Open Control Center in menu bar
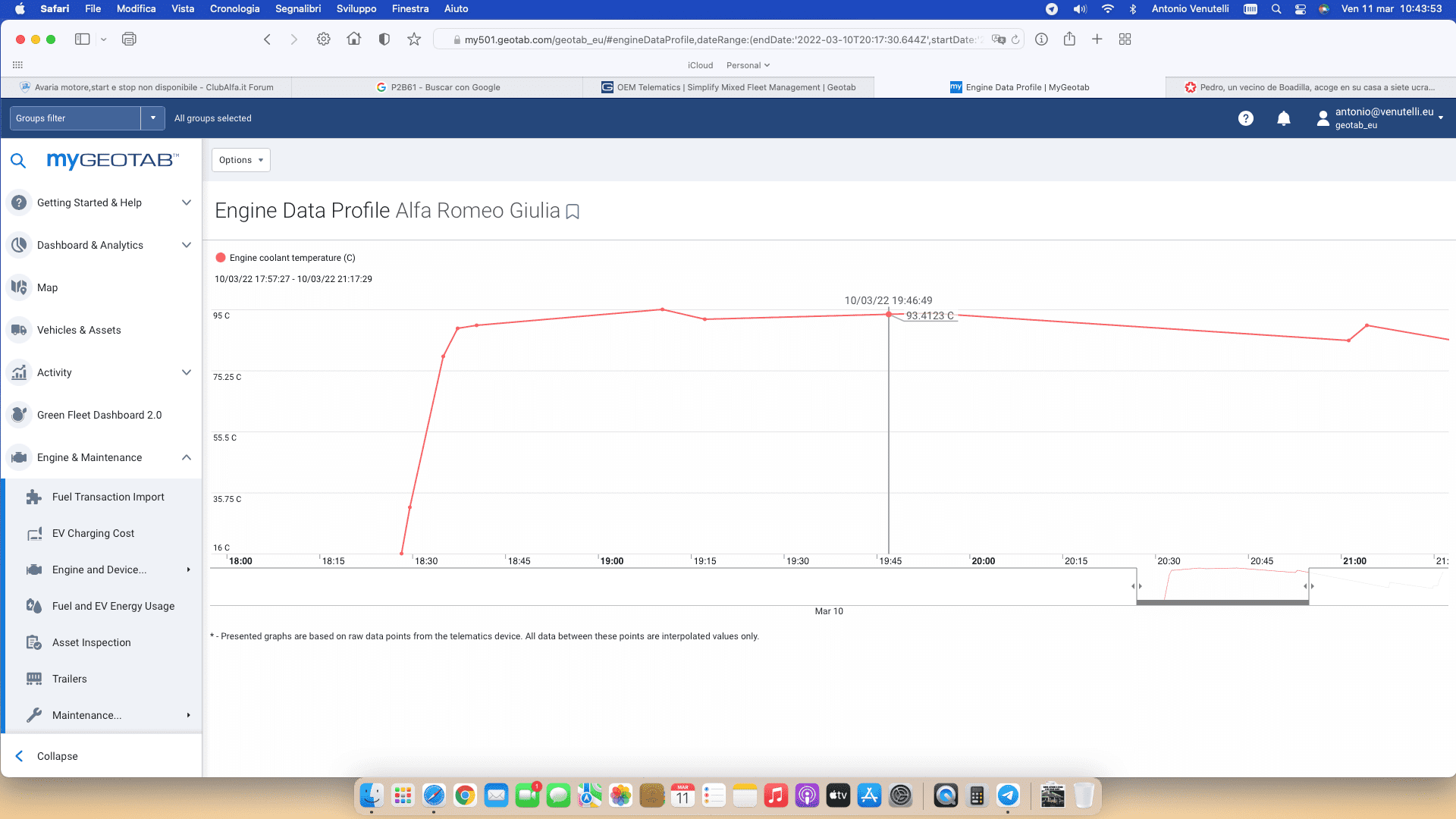Image resolution: width=1456 pixels, height=819 pixels. tap(1301, 9)
